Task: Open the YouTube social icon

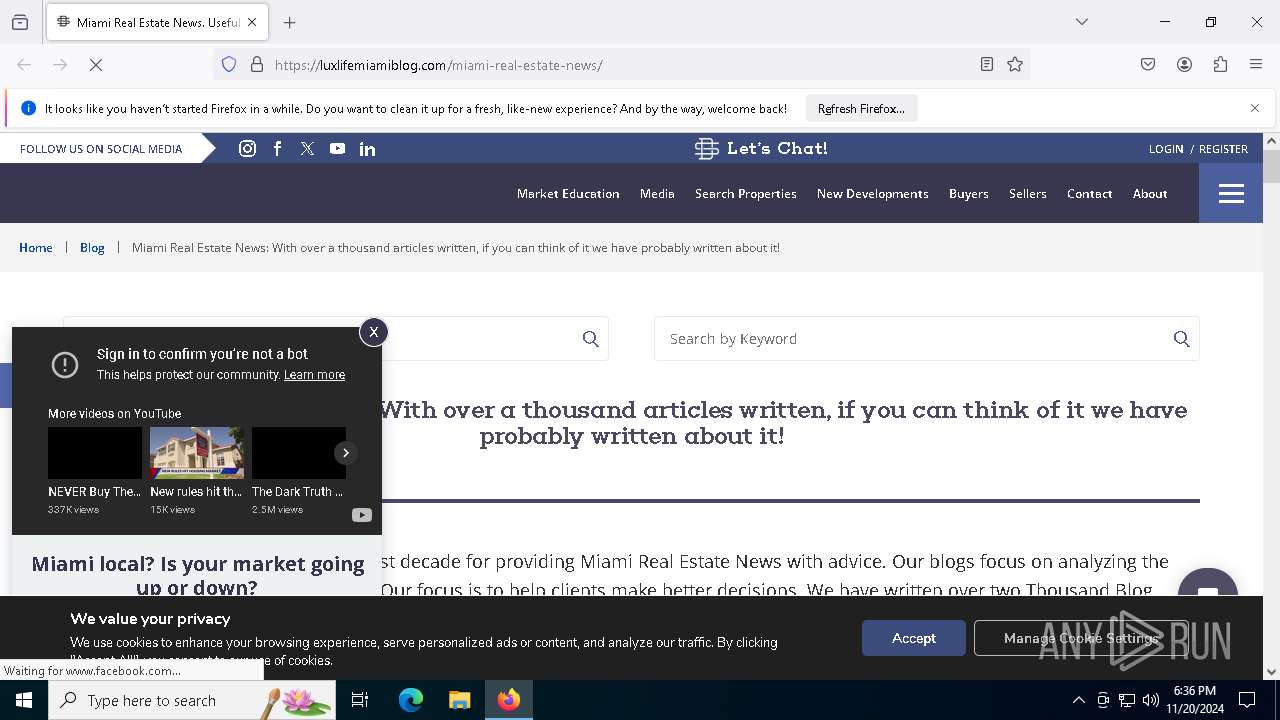Action: 337,148
